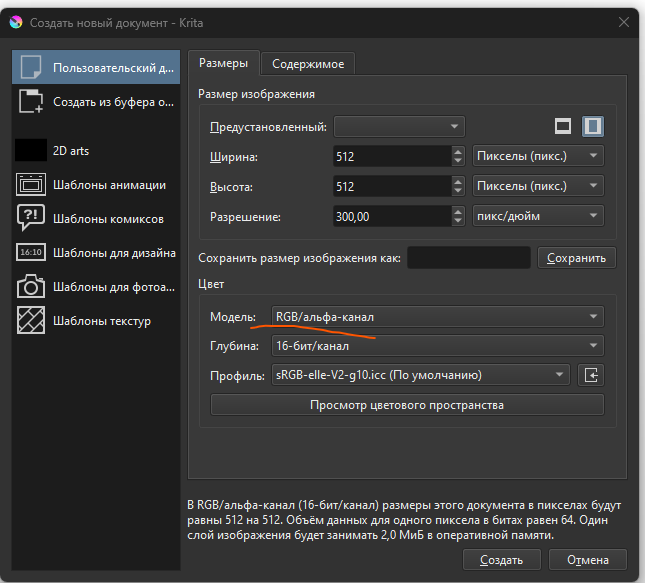Click the import color profile icon
Screen dimensions: 645x583
pos(591,375)
